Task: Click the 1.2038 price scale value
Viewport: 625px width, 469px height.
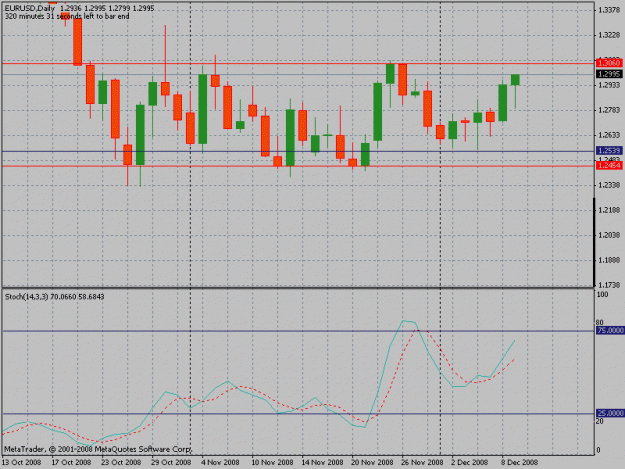Action: (x=609, y=235)
